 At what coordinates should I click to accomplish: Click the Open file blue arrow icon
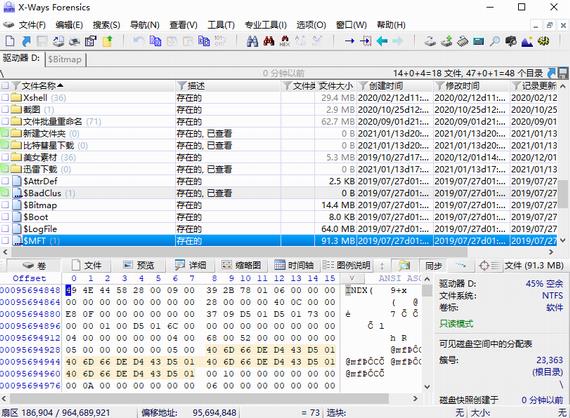pyautogui.click(x=26, y=41)
